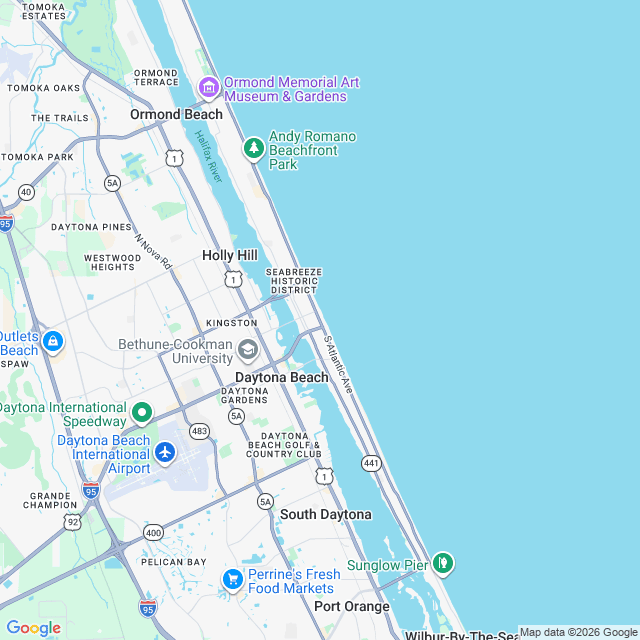The width and height of the screenshot is (640, 640).
Task: Click The Trails neighborhood label
Action: [60, 118]
